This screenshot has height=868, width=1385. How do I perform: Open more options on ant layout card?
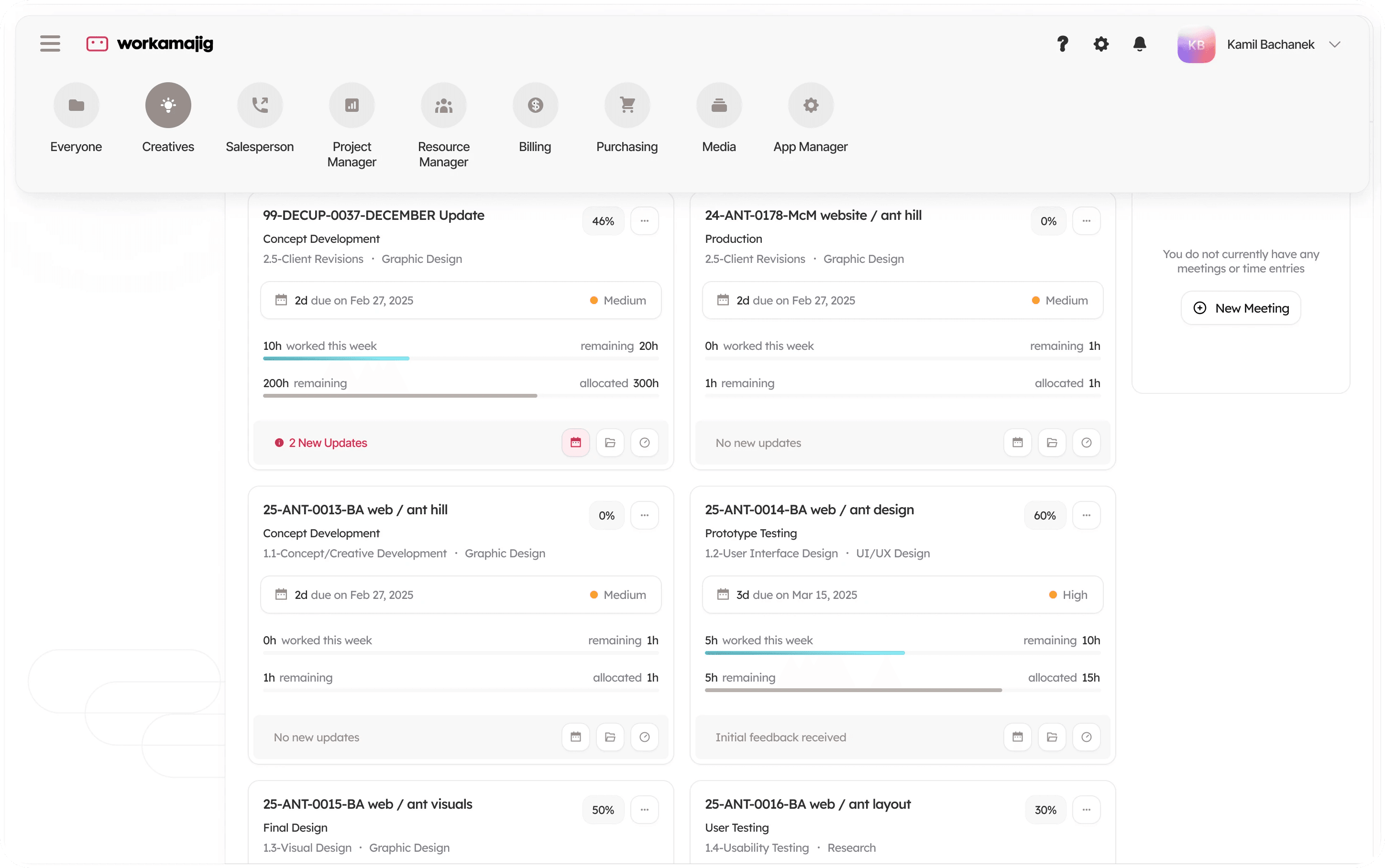[1087, 810]
